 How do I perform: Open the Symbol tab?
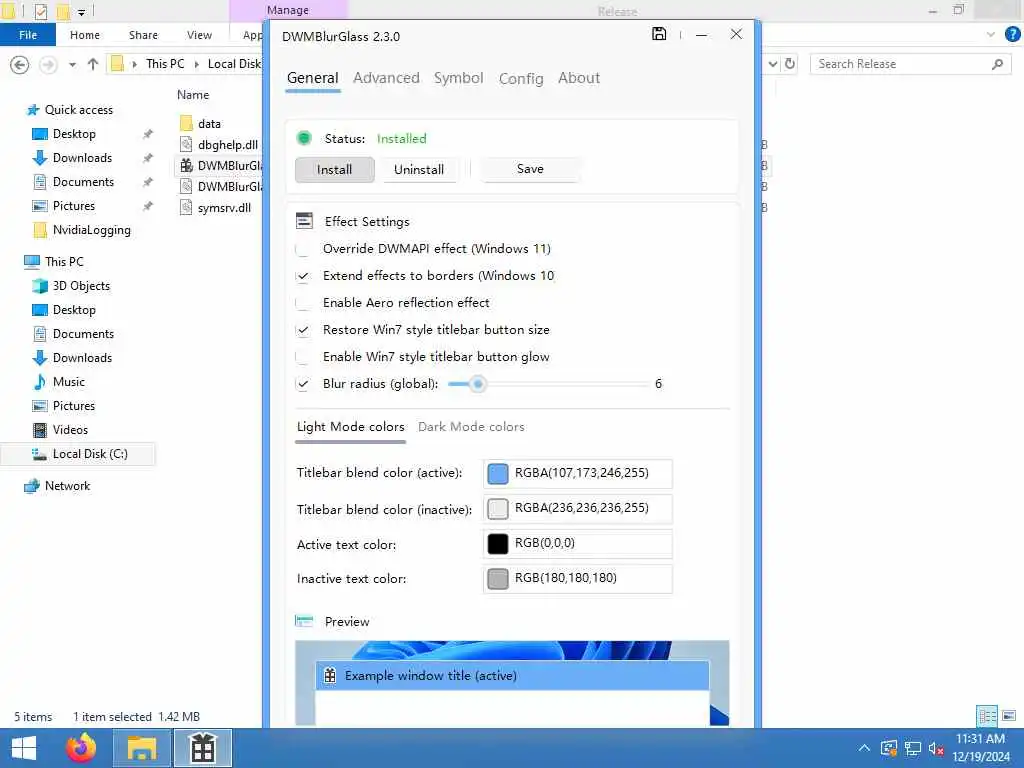[x=458, y=78]
